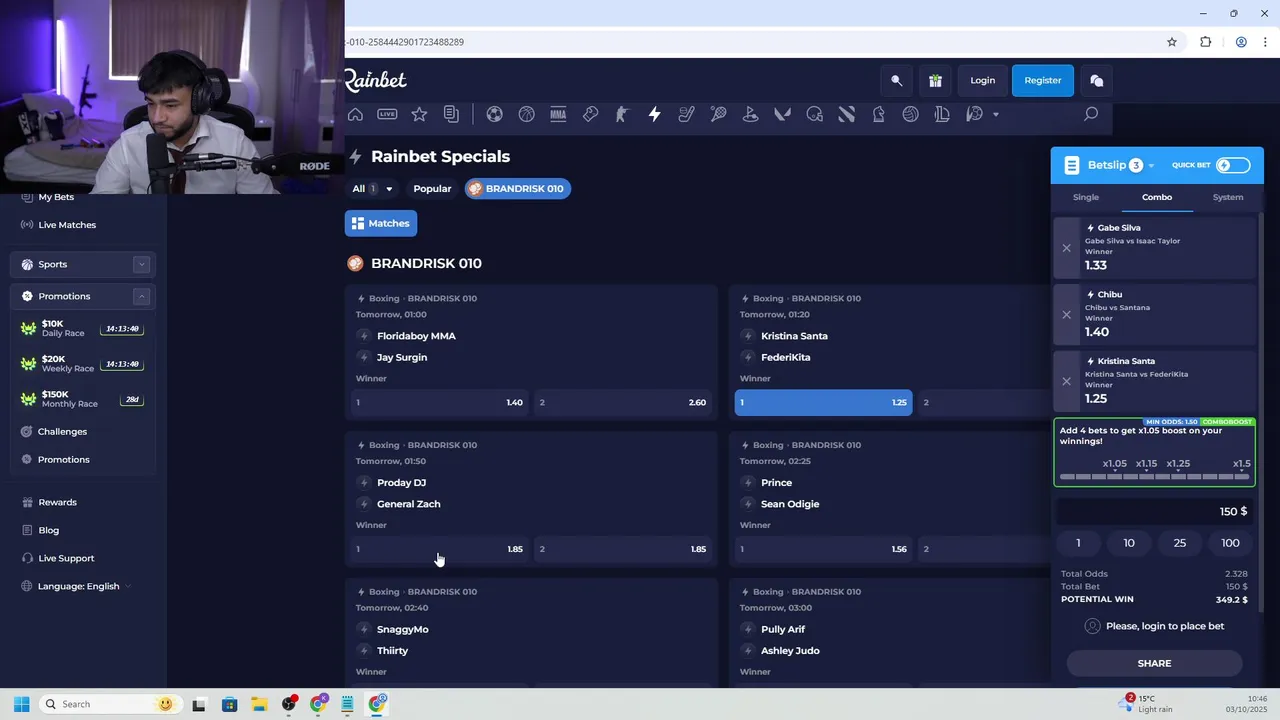Select the BRANDRISK 010 filter chip

[x=517, y=188]
